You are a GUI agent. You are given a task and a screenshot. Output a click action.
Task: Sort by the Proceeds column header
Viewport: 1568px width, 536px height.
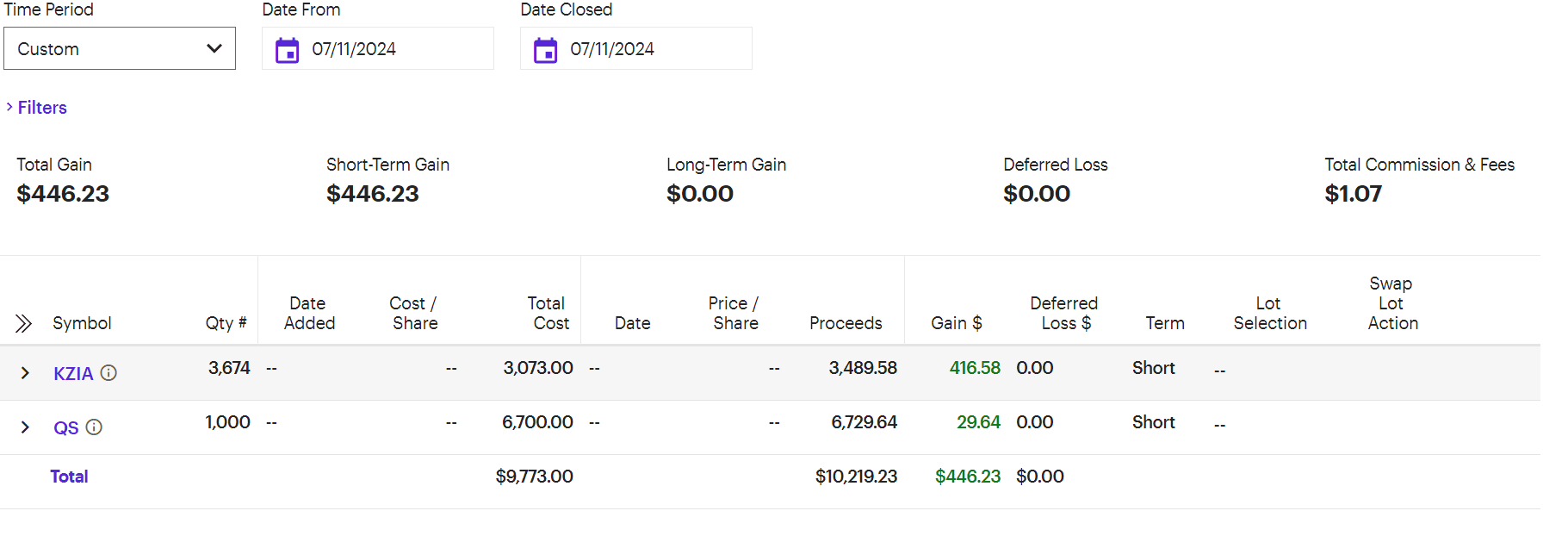pyautogui.click(x=846, y=323)
